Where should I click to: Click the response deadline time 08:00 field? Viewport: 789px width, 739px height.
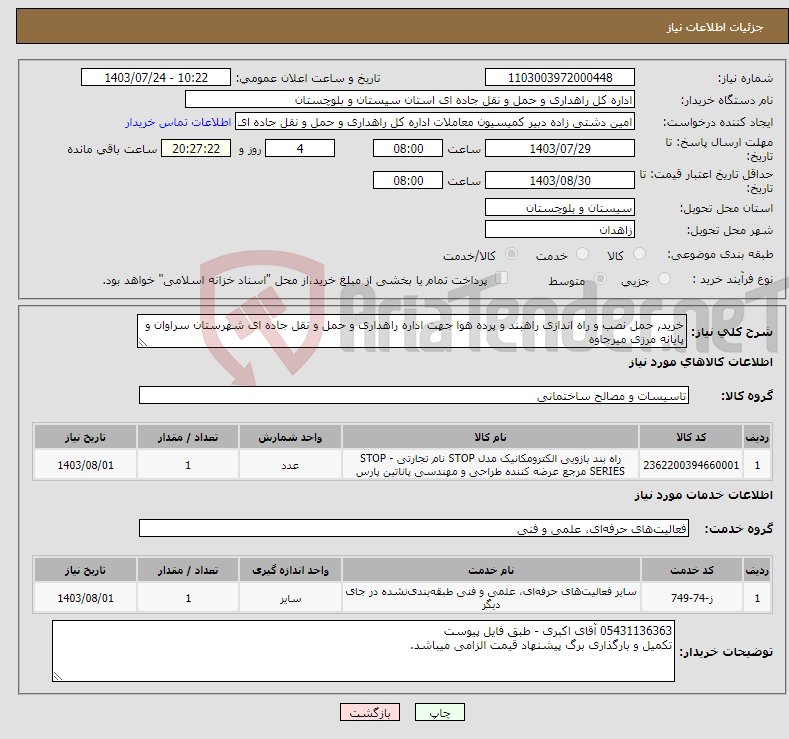tap(408, 148)
